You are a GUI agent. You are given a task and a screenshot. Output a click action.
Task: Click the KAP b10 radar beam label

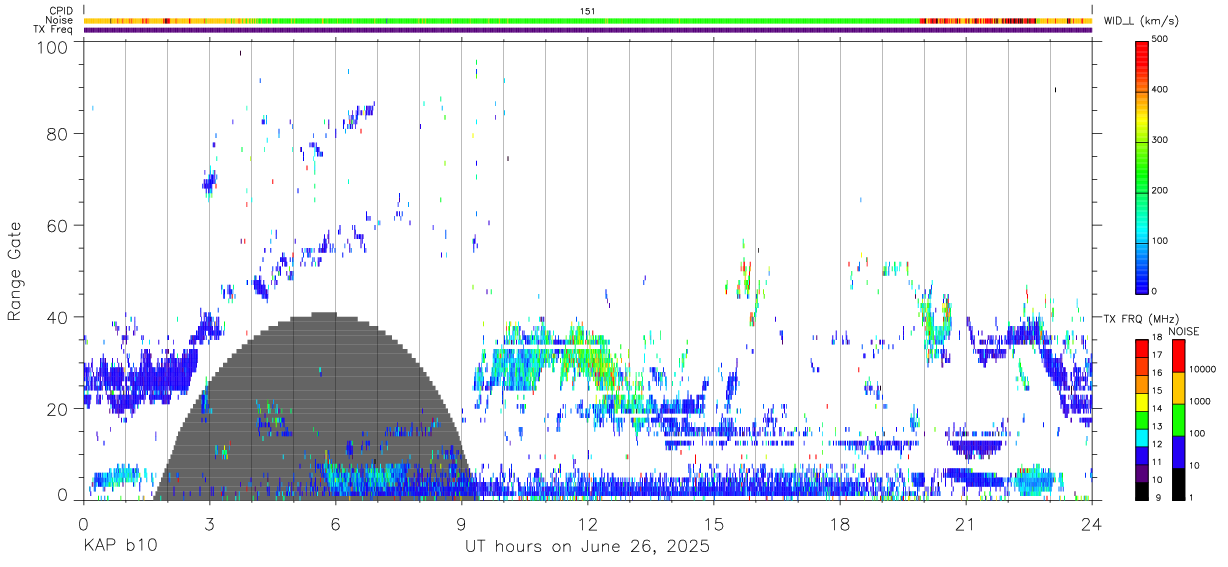[120, 547]
